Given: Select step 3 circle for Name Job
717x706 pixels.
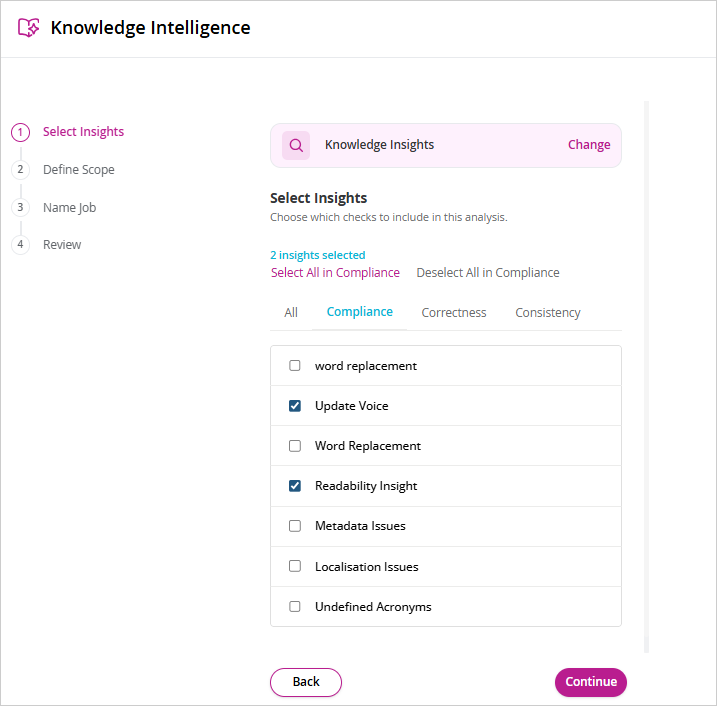Looking at the screenshot, I should click(x=20, y=207).
